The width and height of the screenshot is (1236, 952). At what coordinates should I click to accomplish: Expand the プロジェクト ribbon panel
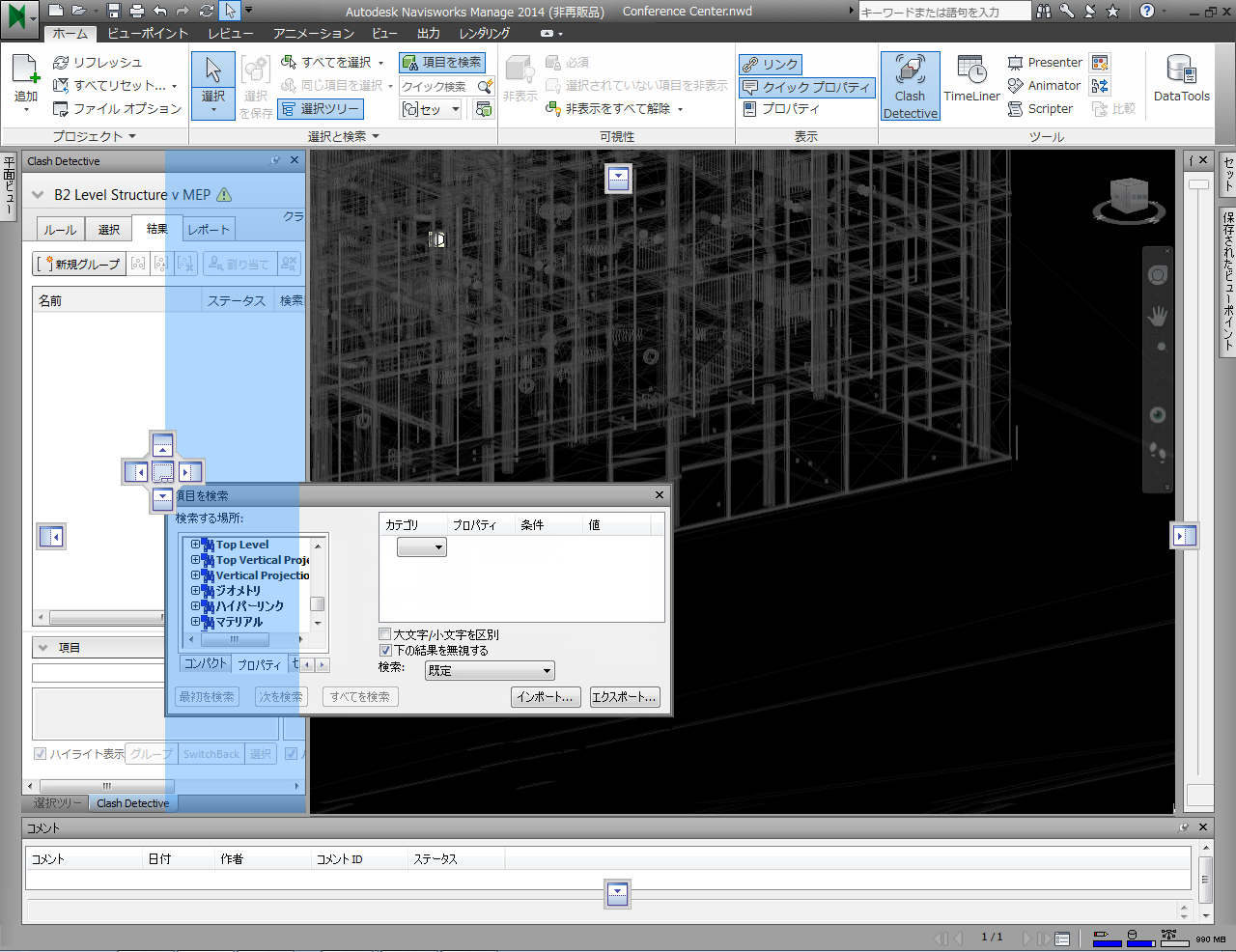click(x=95, y=136)
